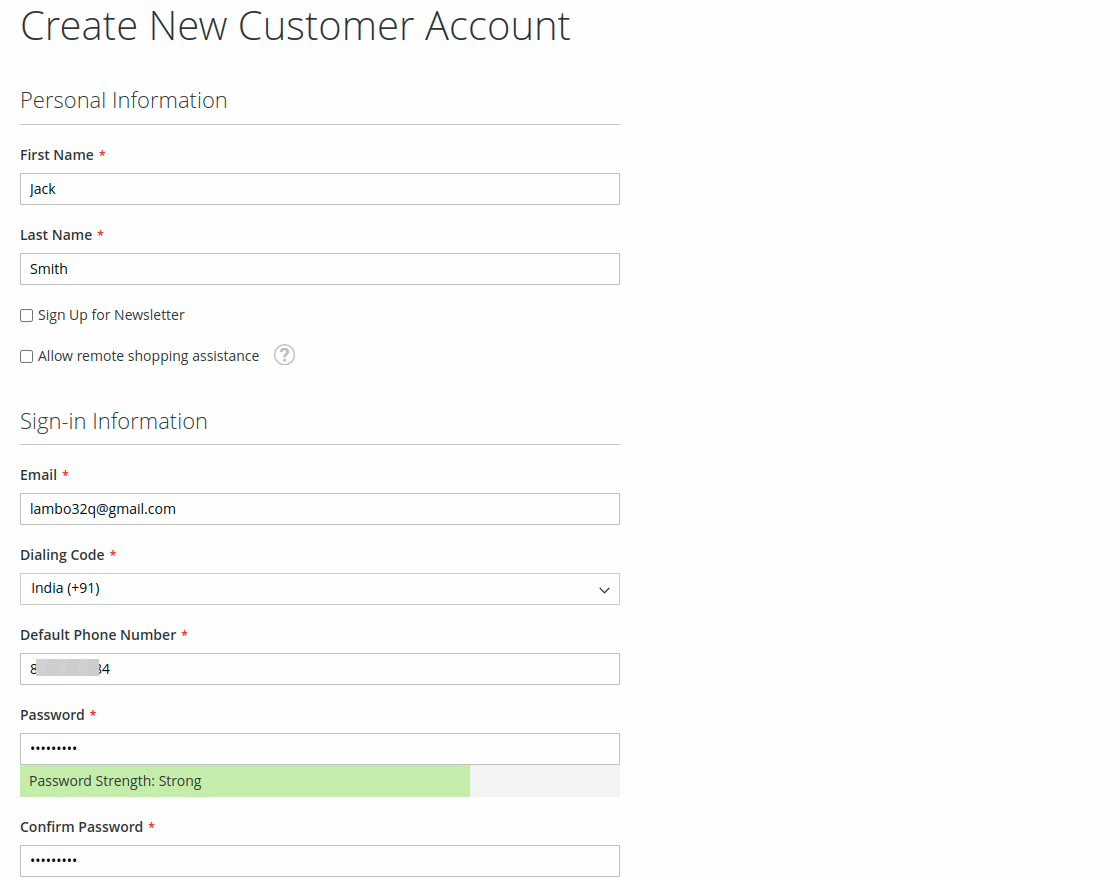Open the help tooltip beside remote shopping assistance
The width and height of the screenshot is (1120, 880).
pyautogui.click(x=284, y=355)
